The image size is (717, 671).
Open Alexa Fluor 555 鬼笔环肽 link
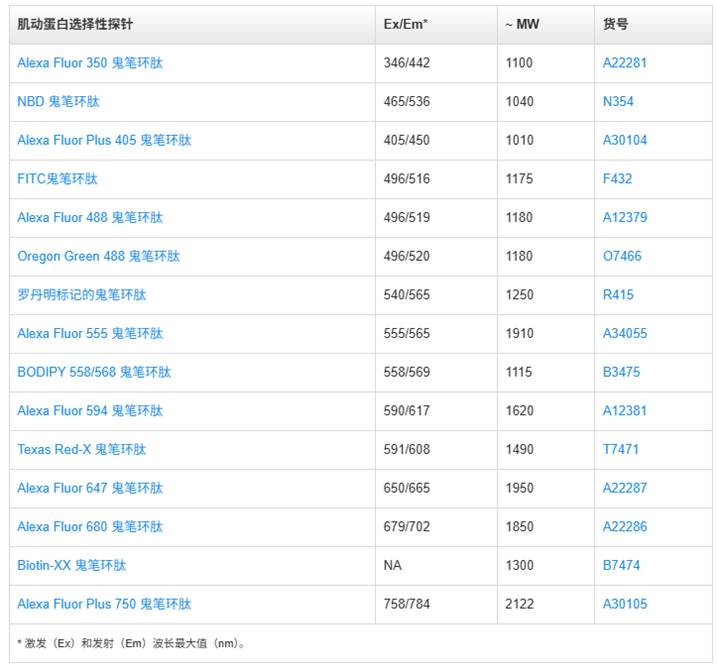click(x=90, y=333)
